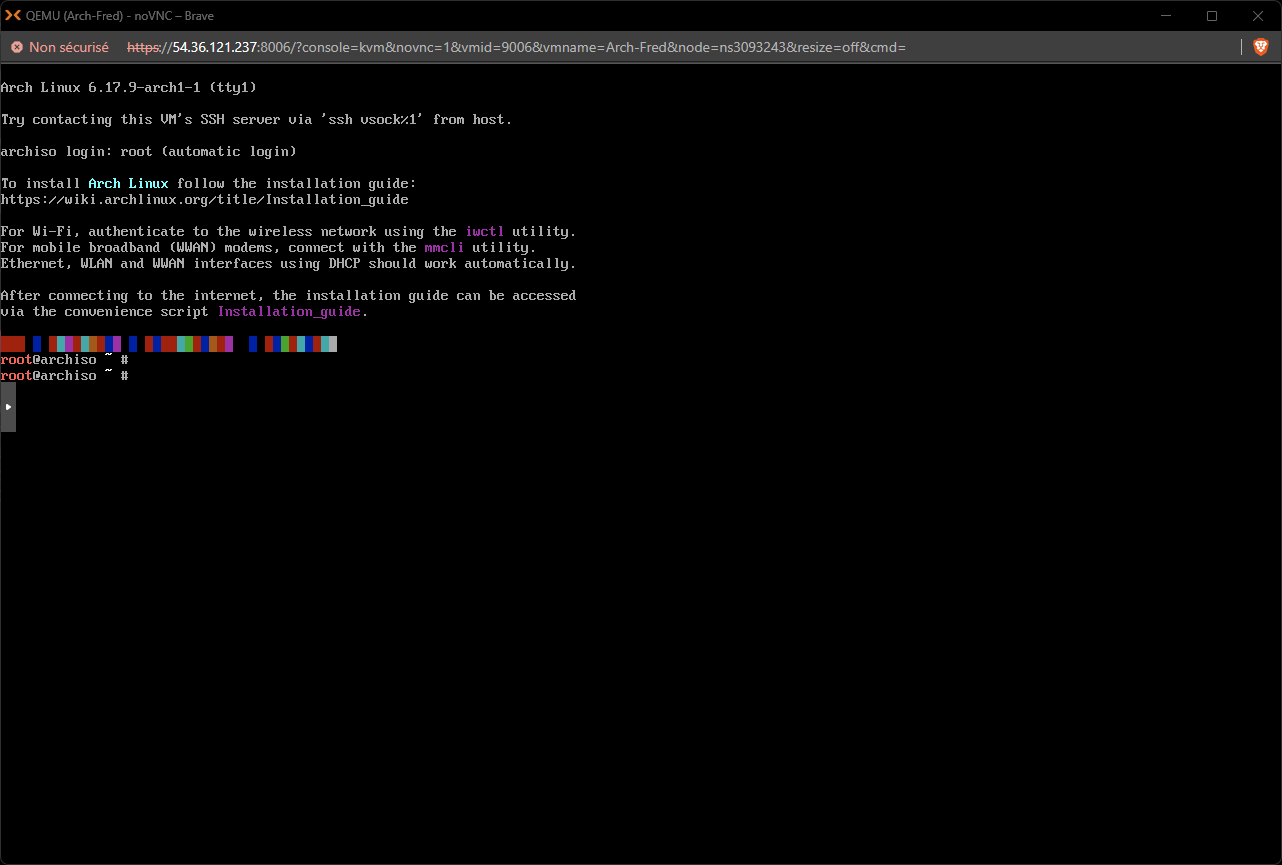The height and width of the screenshot is (865, 1282).
Task: Click the magenta 'mmcli' utility word
Action: (x=444, y=248)
